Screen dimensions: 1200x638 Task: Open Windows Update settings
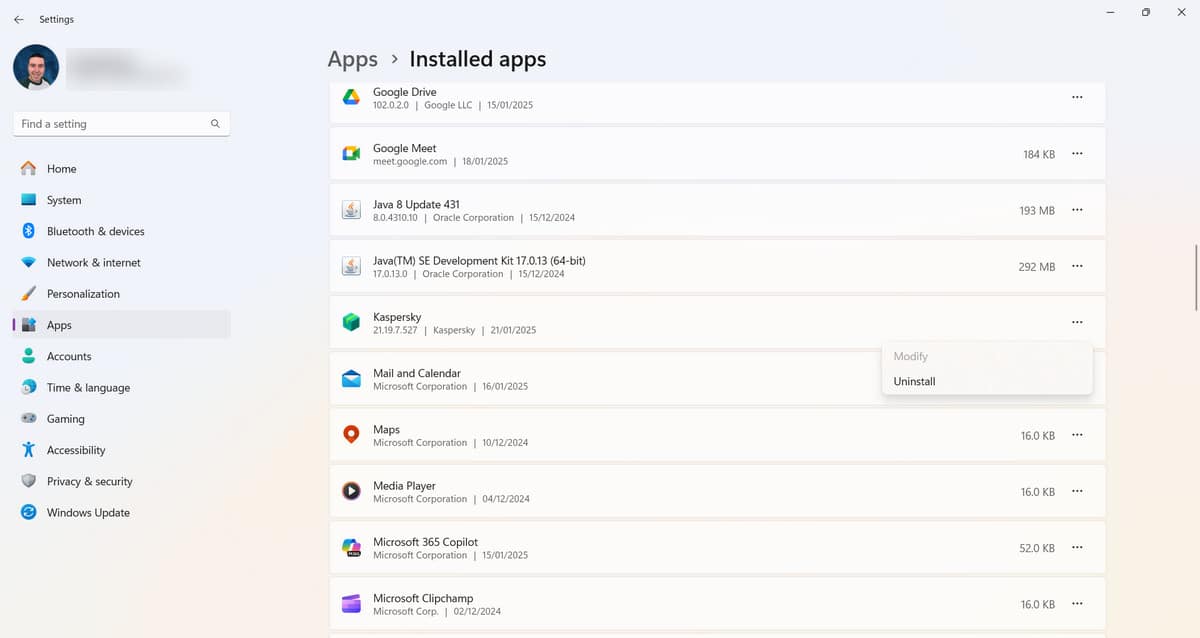(x=121, y=513)
